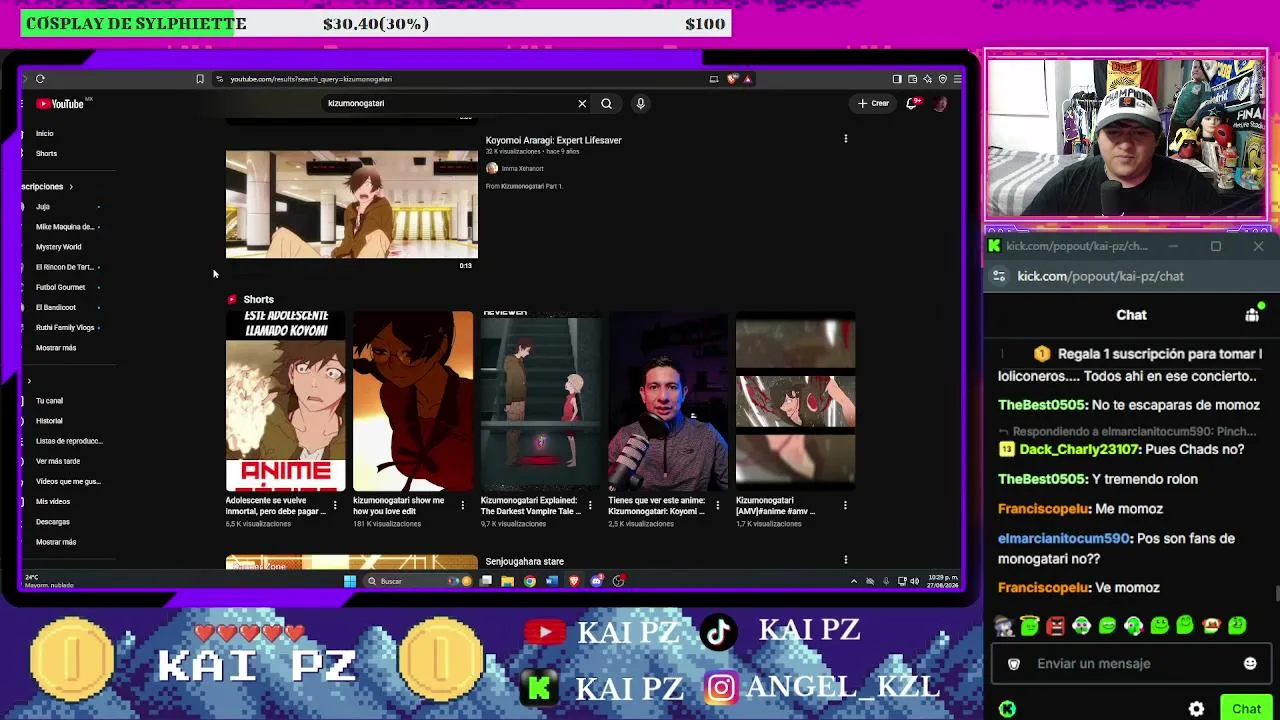Open Mis videos in sidebar

53,501
